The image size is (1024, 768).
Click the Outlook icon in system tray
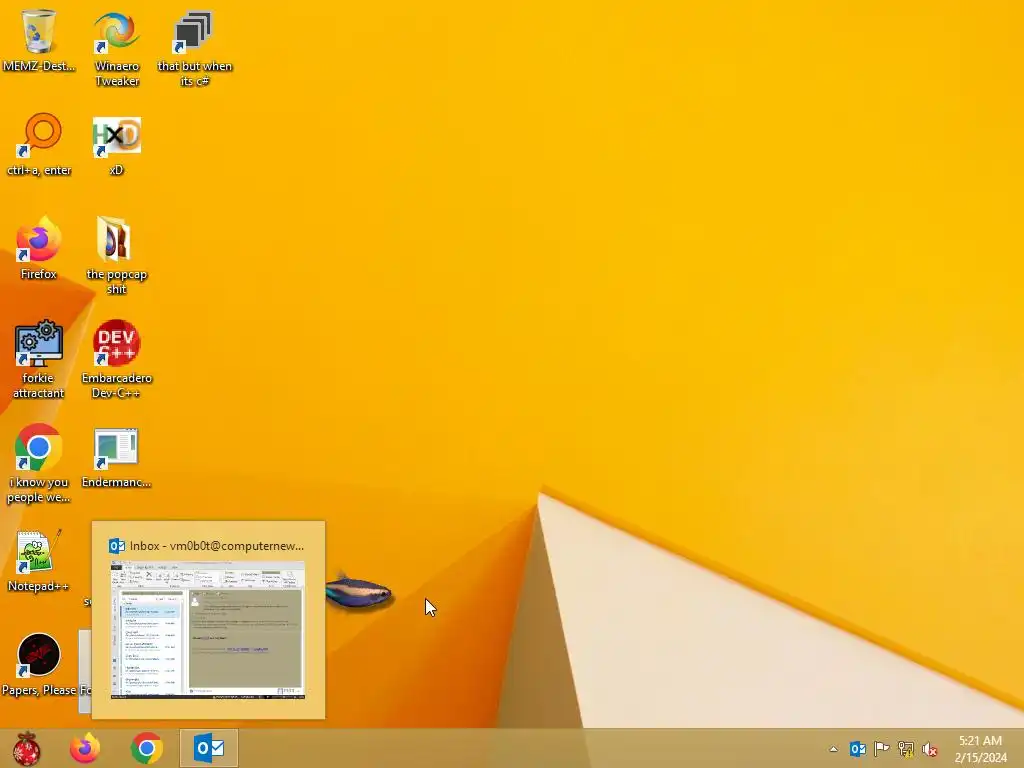pos(857,749)
